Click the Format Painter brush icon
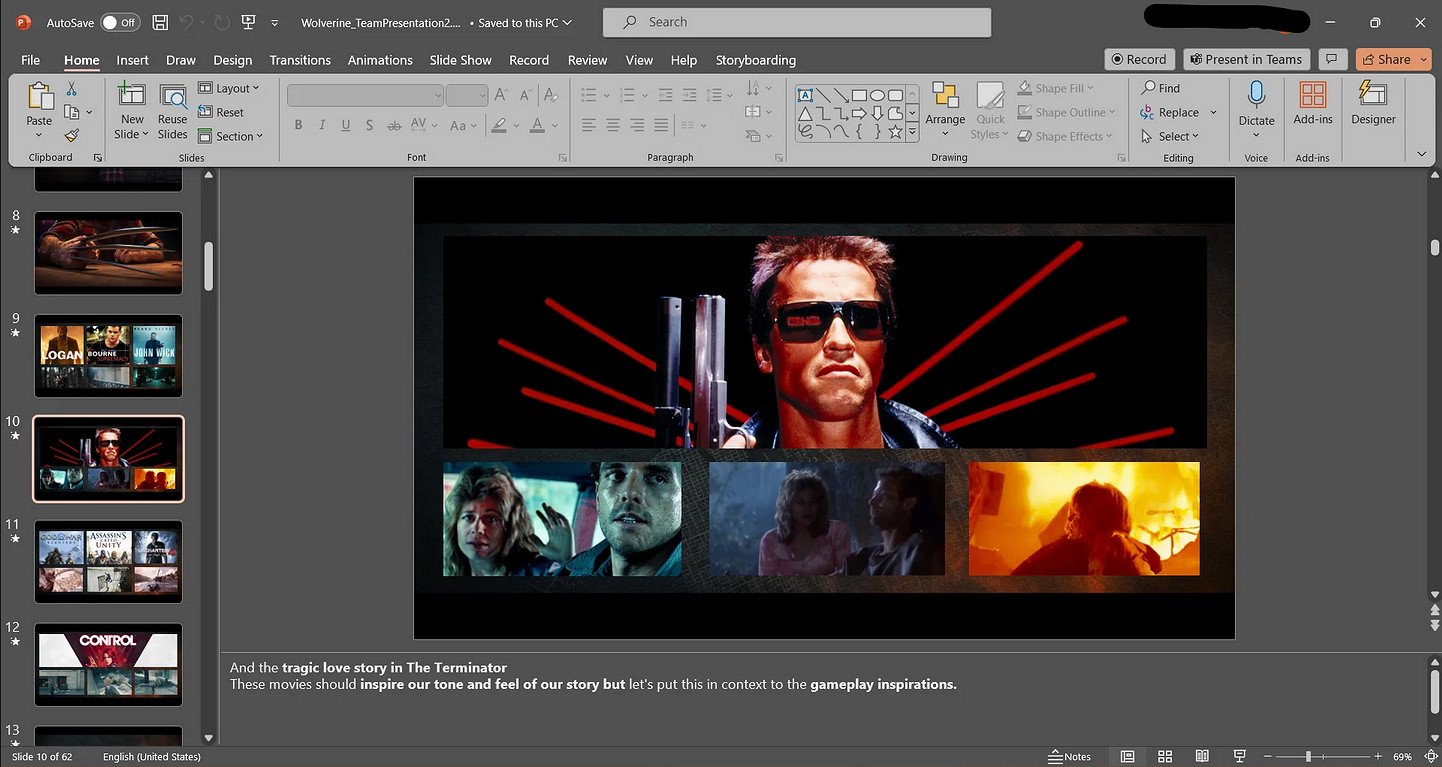1442x767 pixels. click(x=71, y=136)
